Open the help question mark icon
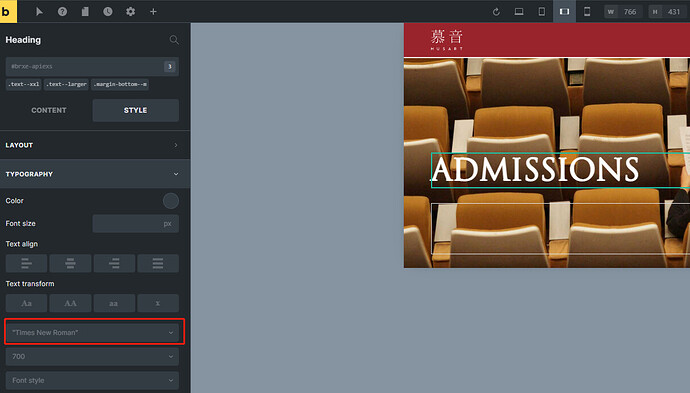 coord(62,12)
